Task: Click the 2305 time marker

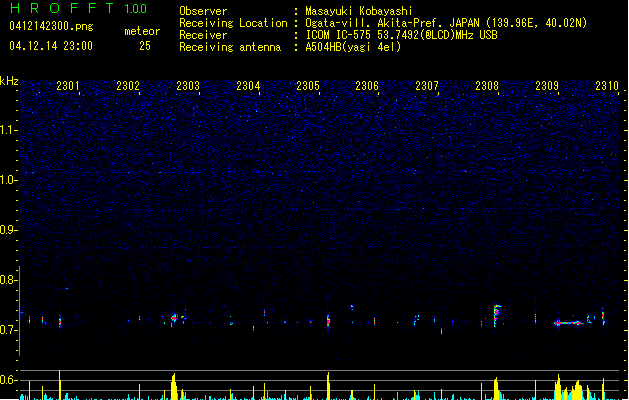Action: 308,86
